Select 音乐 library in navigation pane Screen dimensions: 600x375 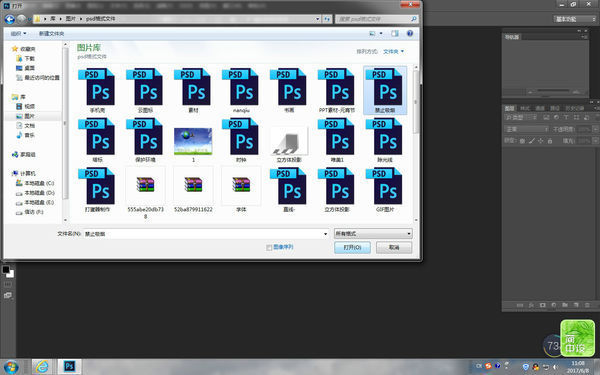coord(26,135)
